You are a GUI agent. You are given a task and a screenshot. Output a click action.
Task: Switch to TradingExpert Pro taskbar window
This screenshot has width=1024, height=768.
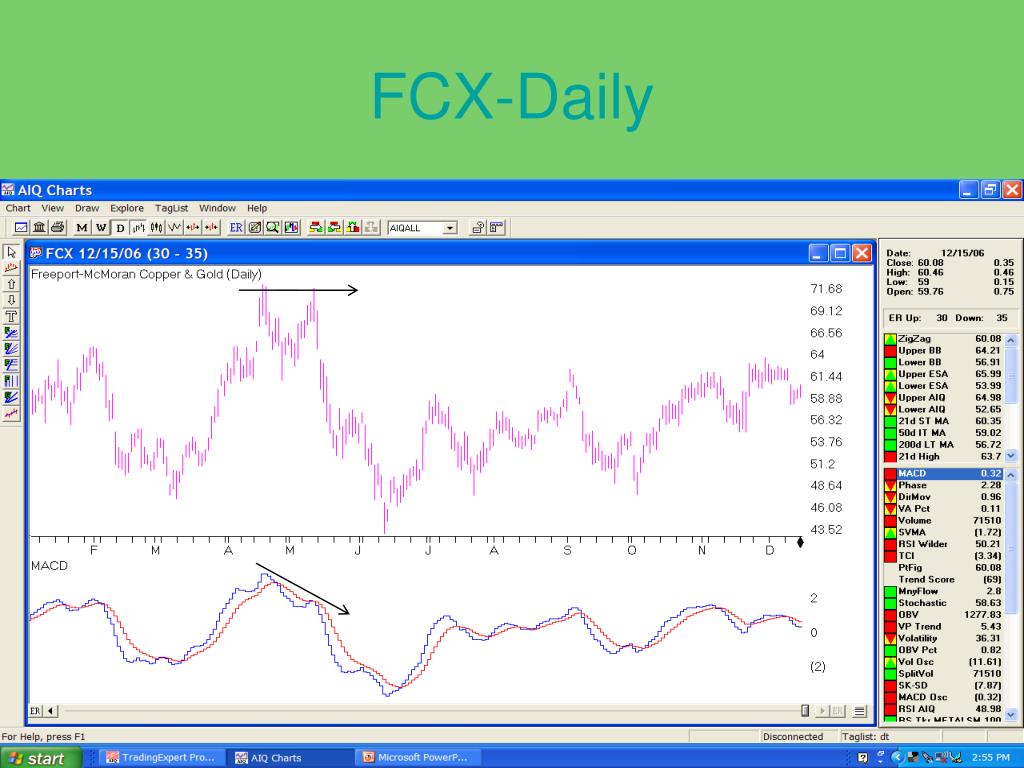[x=161, y=758]
